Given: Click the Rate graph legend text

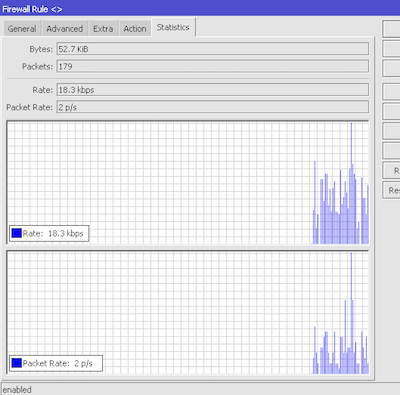Looking at the screenshot, I should pyautogui.click(x=53, y=233).
